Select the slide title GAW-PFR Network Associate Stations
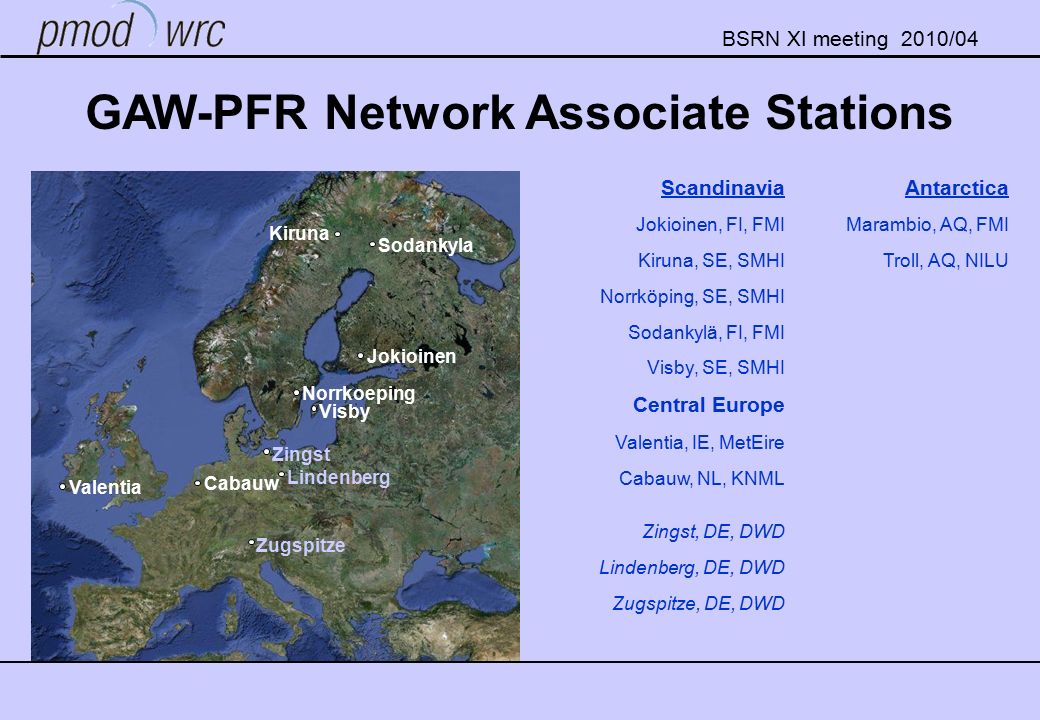Screen dimensions: 1040x720 click(519, 112)
